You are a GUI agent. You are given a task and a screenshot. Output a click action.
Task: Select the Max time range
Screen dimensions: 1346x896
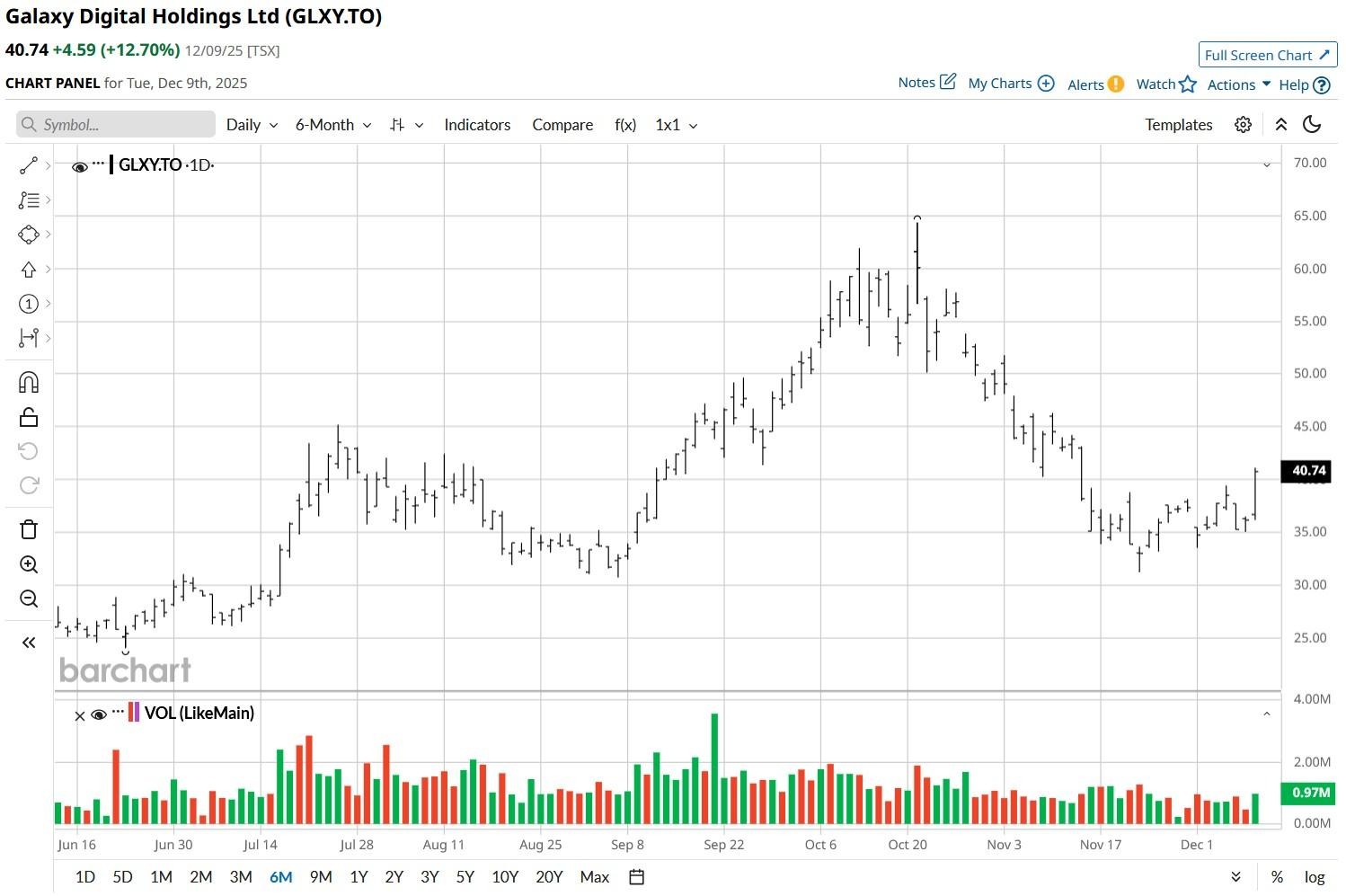coord(595,877)
